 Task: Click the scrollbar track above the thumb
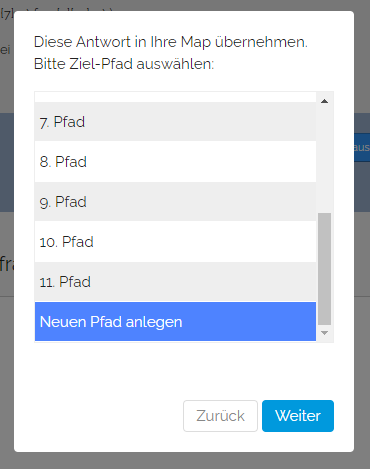click(324, 160)
